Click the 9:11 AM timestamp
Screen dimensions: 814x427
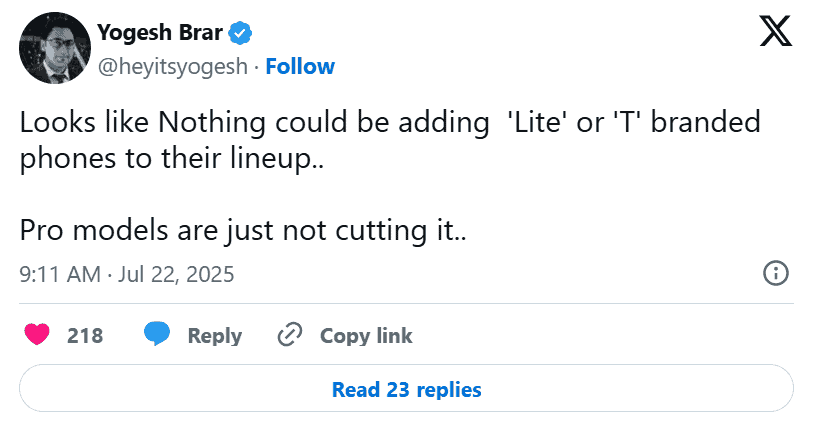click(60, 274)
